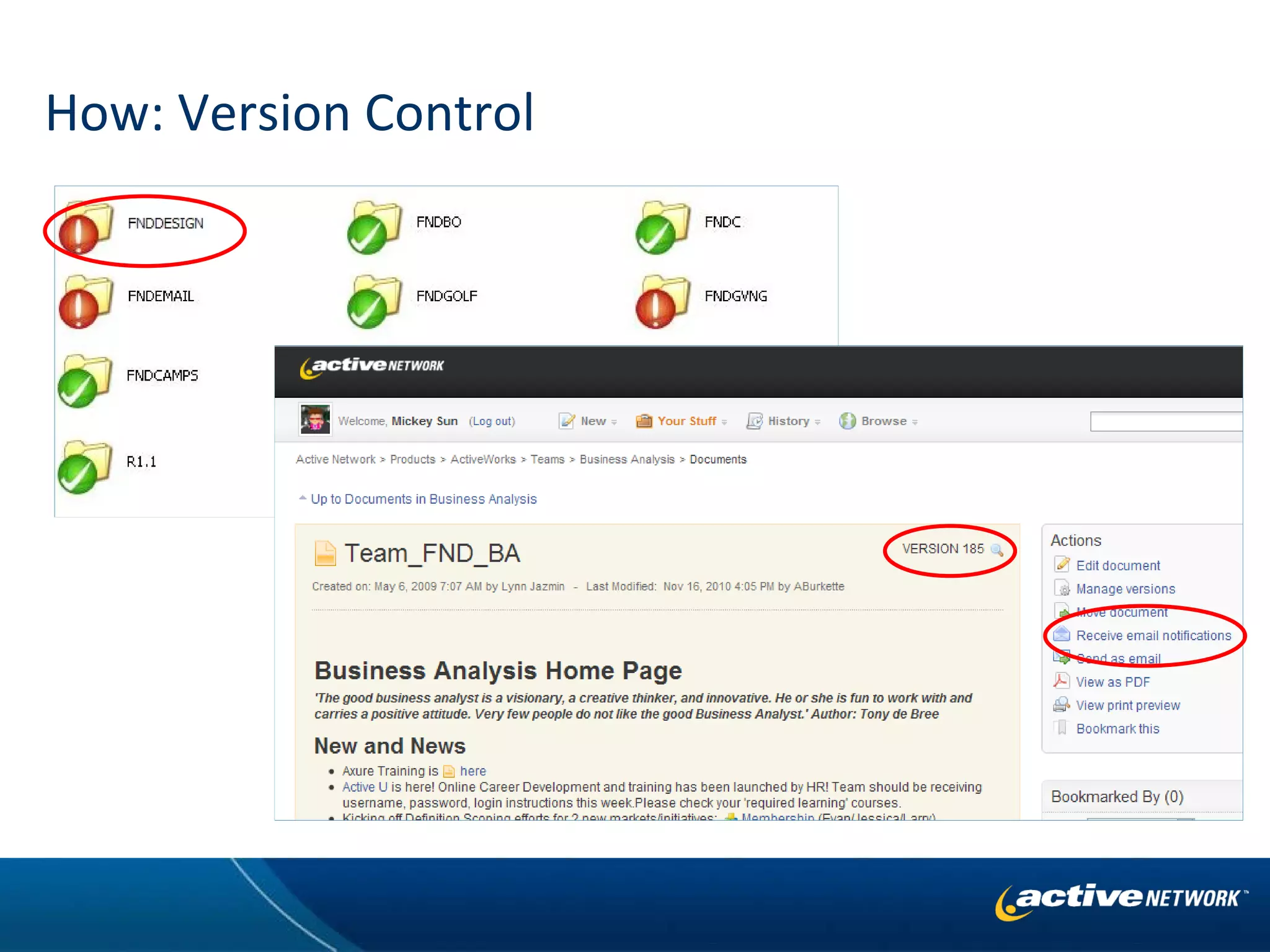
Task: Click the View as PDF icon
Action: point(1061,681)
